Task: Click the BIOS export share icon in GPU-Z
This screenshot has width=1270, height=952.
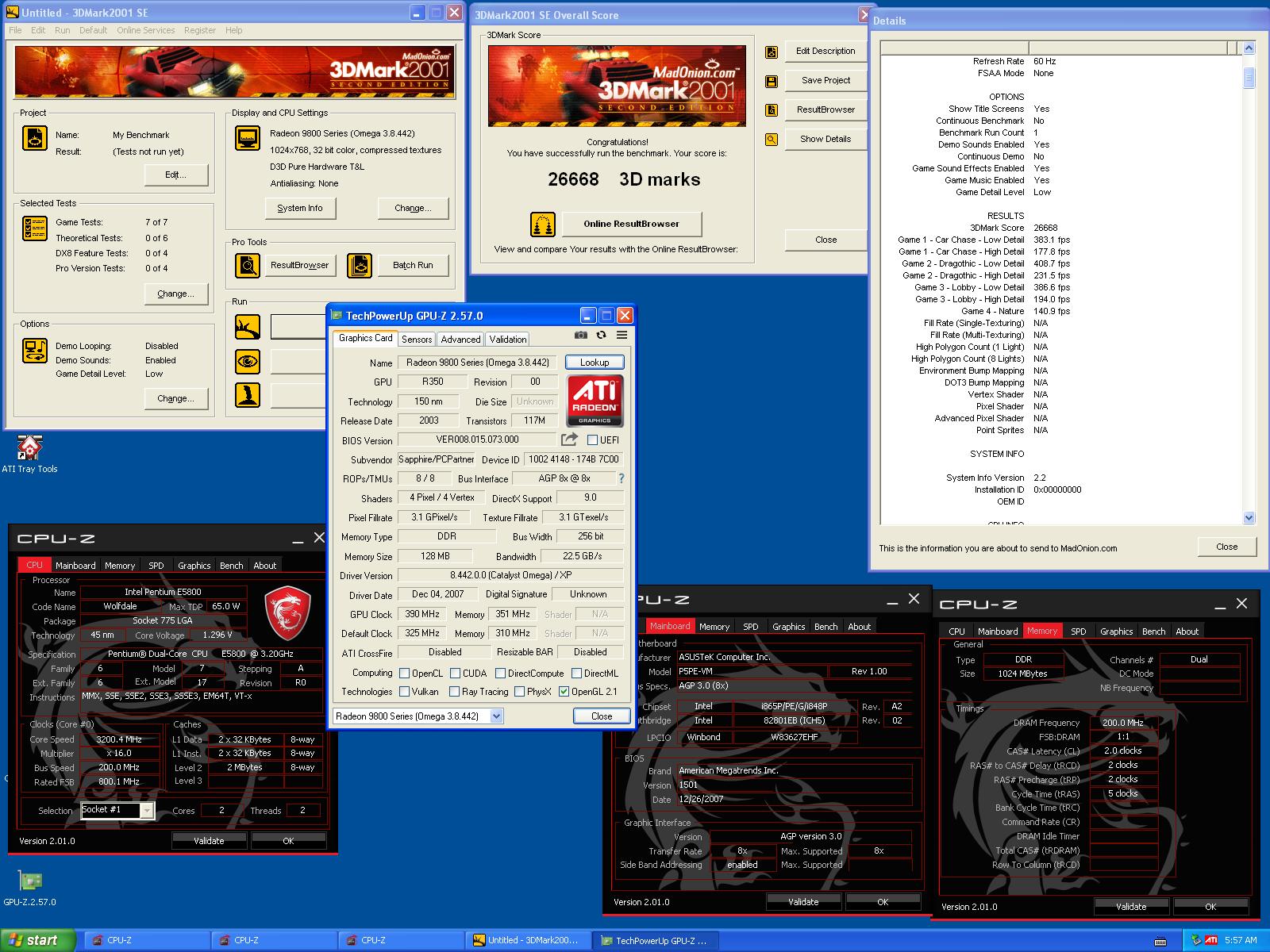Action: tap(569, 440)
